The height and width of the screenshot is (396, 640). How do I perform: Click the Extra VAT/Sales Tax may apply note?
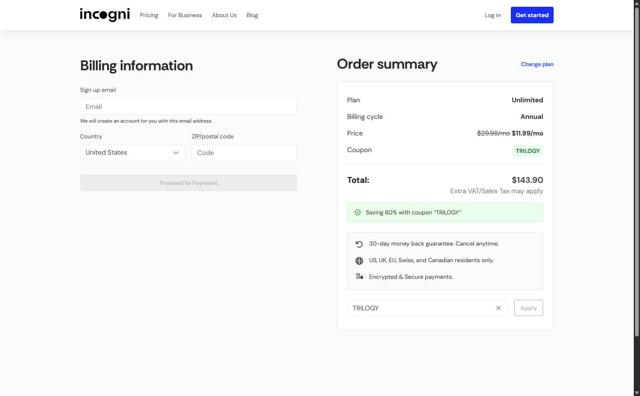tap(497, 191)
